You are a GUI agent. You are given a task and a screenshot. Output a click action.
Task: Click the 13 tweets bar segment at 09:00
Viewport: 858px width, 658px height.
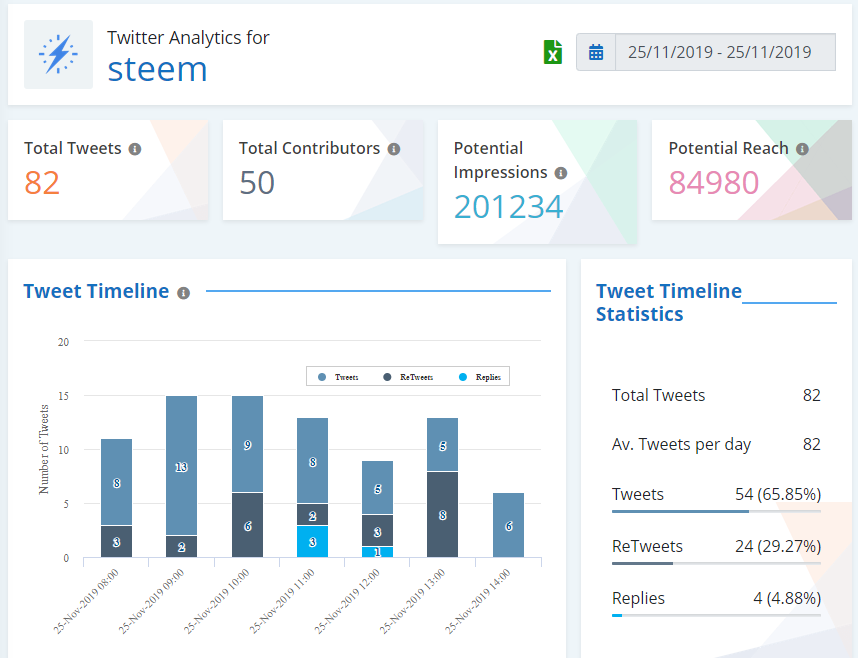(182, 465)
